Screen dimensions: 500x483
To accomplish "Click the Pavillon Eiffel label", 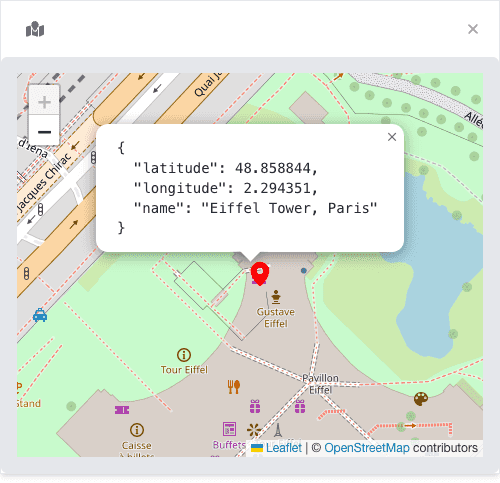I will (320, 384).
